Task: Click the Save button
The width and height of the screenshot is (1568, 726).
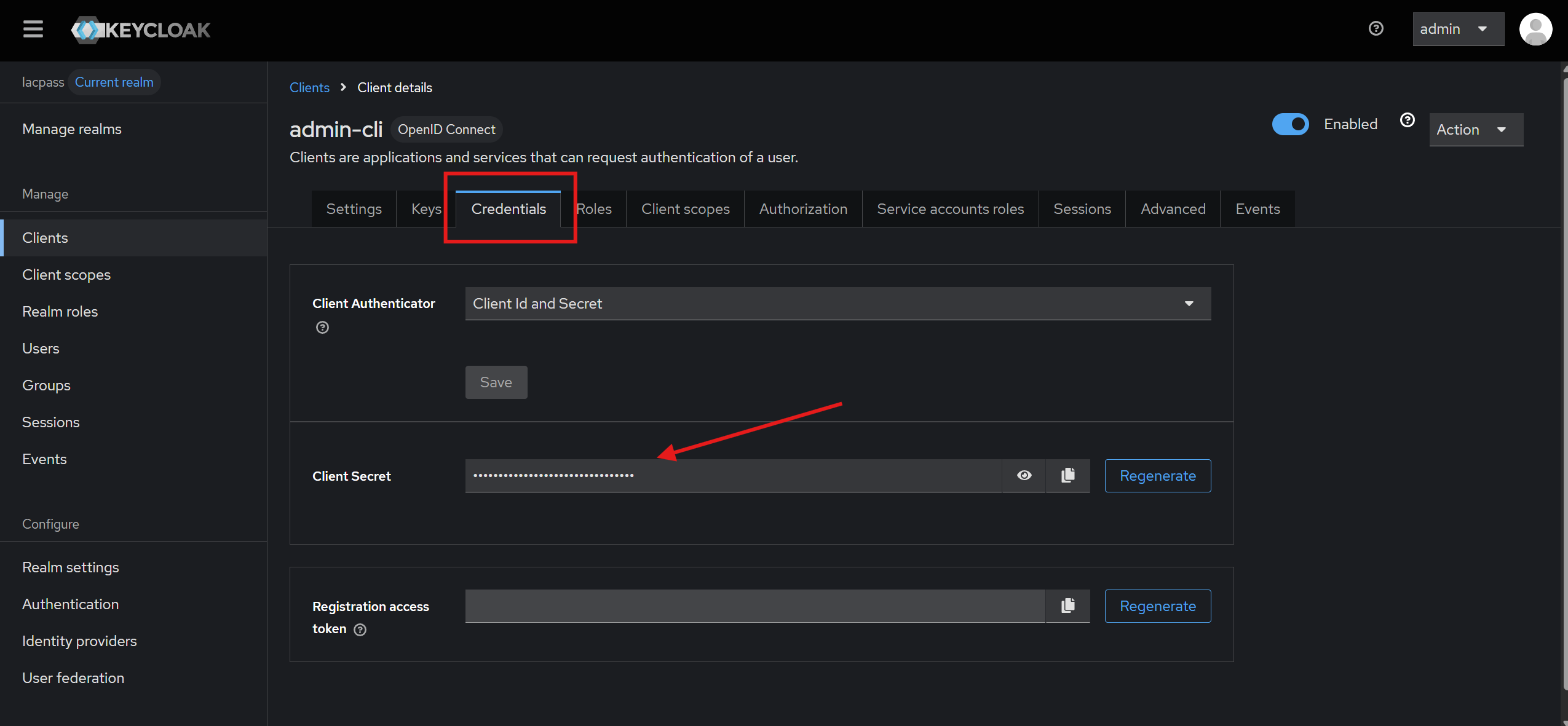Action: [496, 382]
